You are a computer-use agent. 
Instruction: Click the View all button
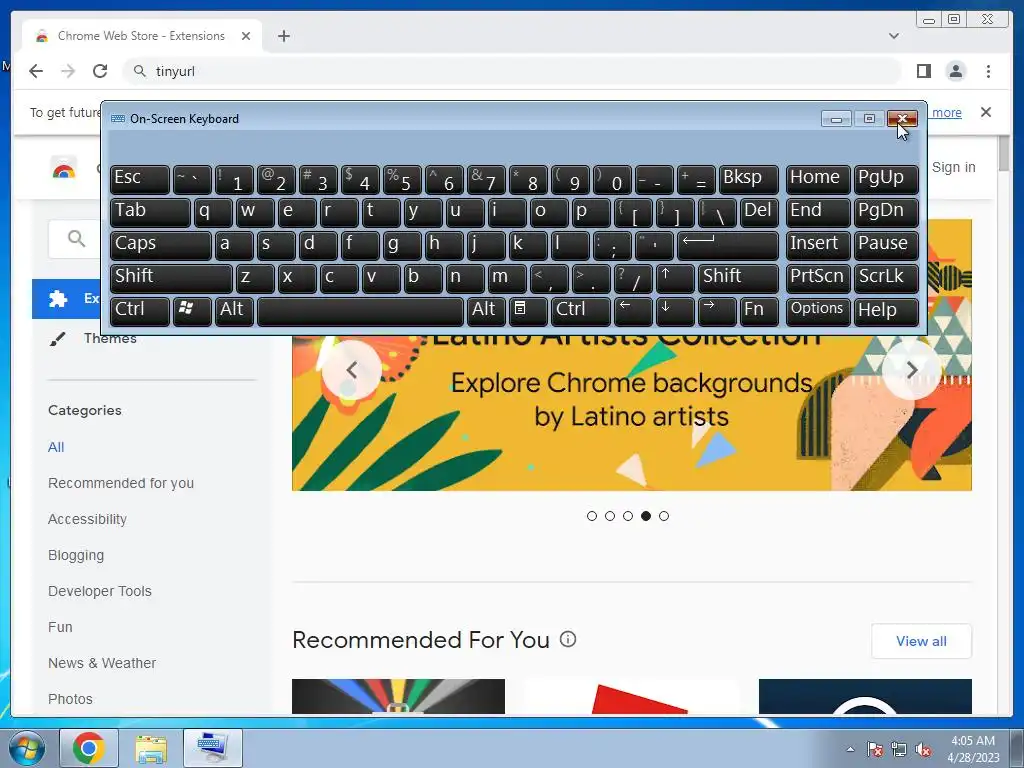pos(921,641)
